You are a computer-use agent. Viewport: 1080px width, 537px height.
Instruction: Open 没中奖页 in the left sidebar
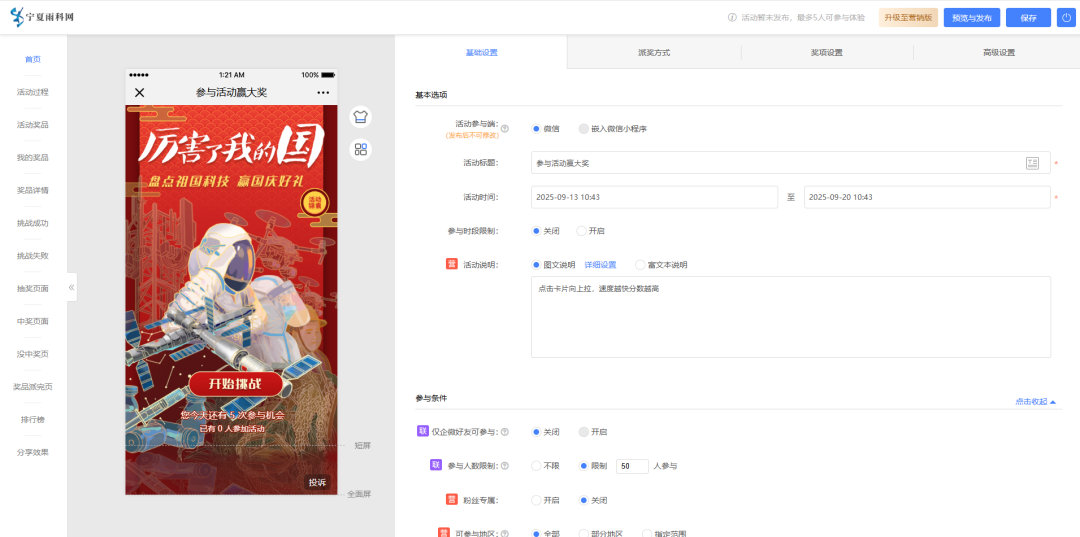[x=33, y=354]
